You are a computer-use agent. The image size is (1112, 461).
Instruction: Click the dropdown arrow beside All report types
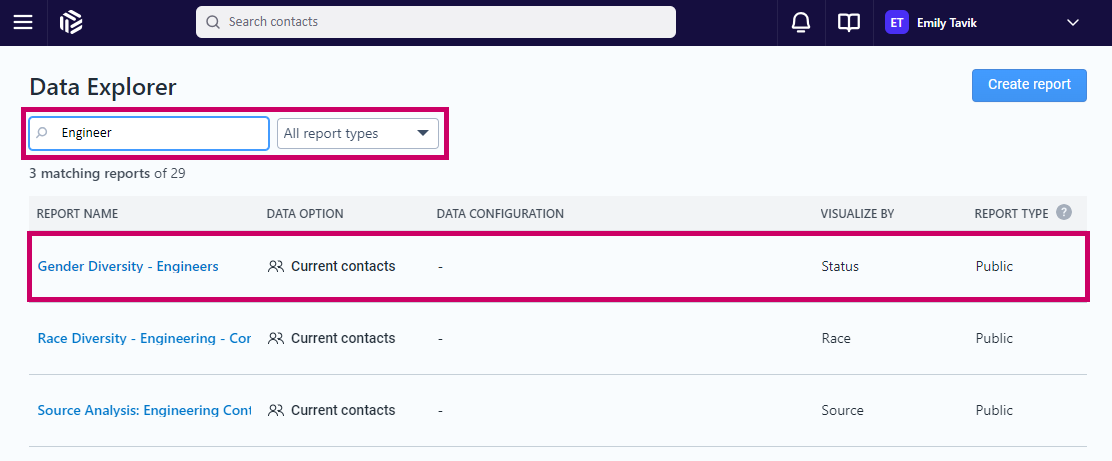423,133
